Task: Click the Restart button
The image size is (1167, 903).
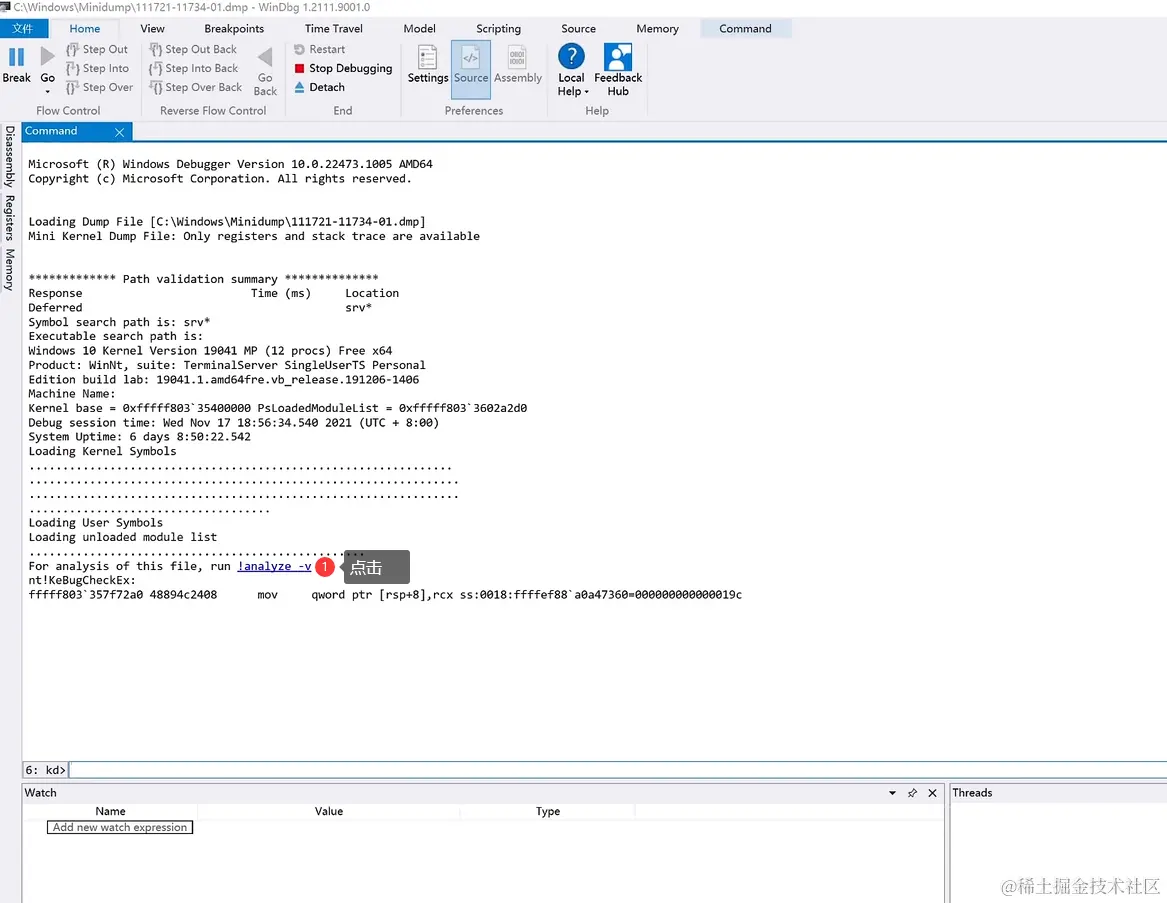Action: point(319,49)
